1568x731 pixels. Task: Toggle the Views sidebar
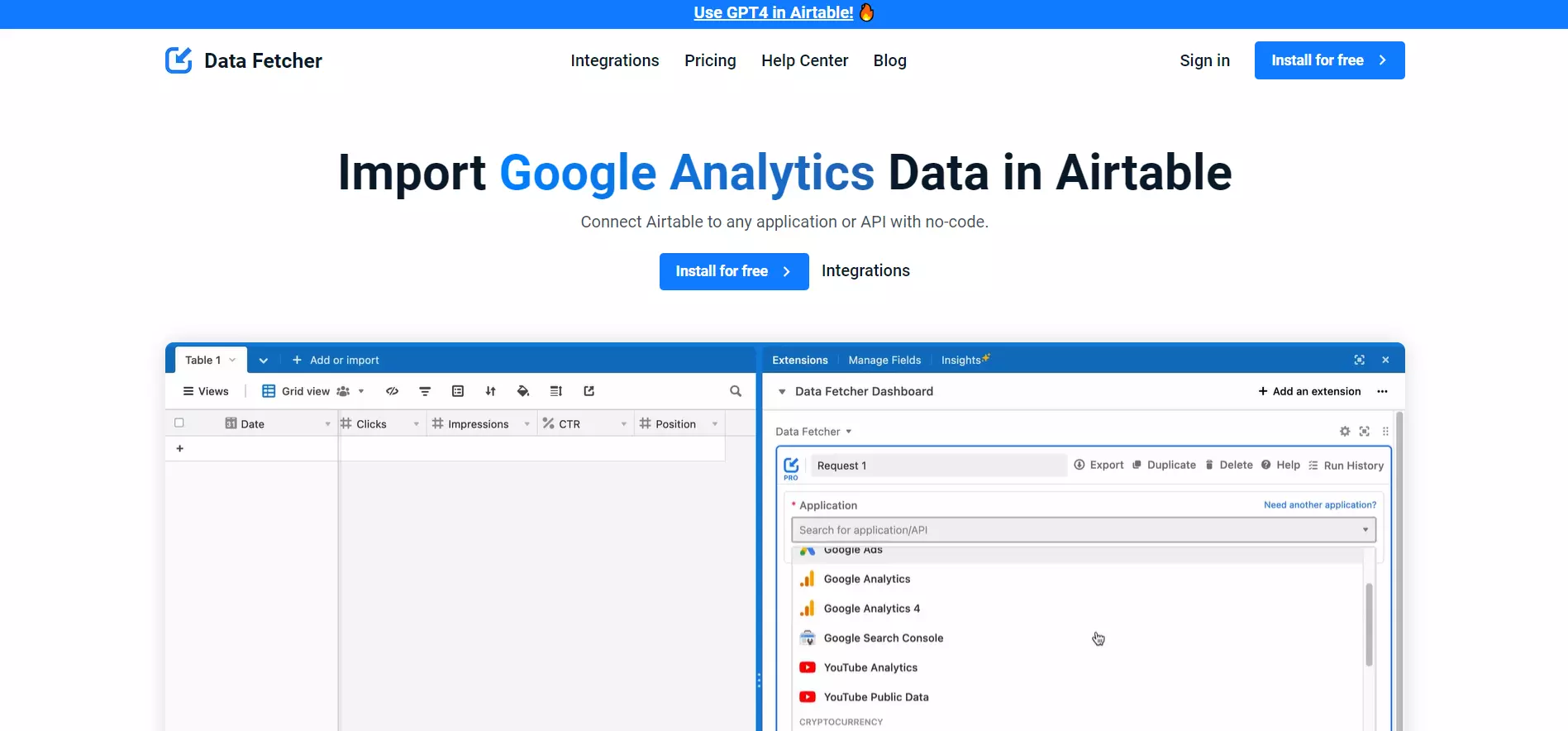[x=206, y=391]
